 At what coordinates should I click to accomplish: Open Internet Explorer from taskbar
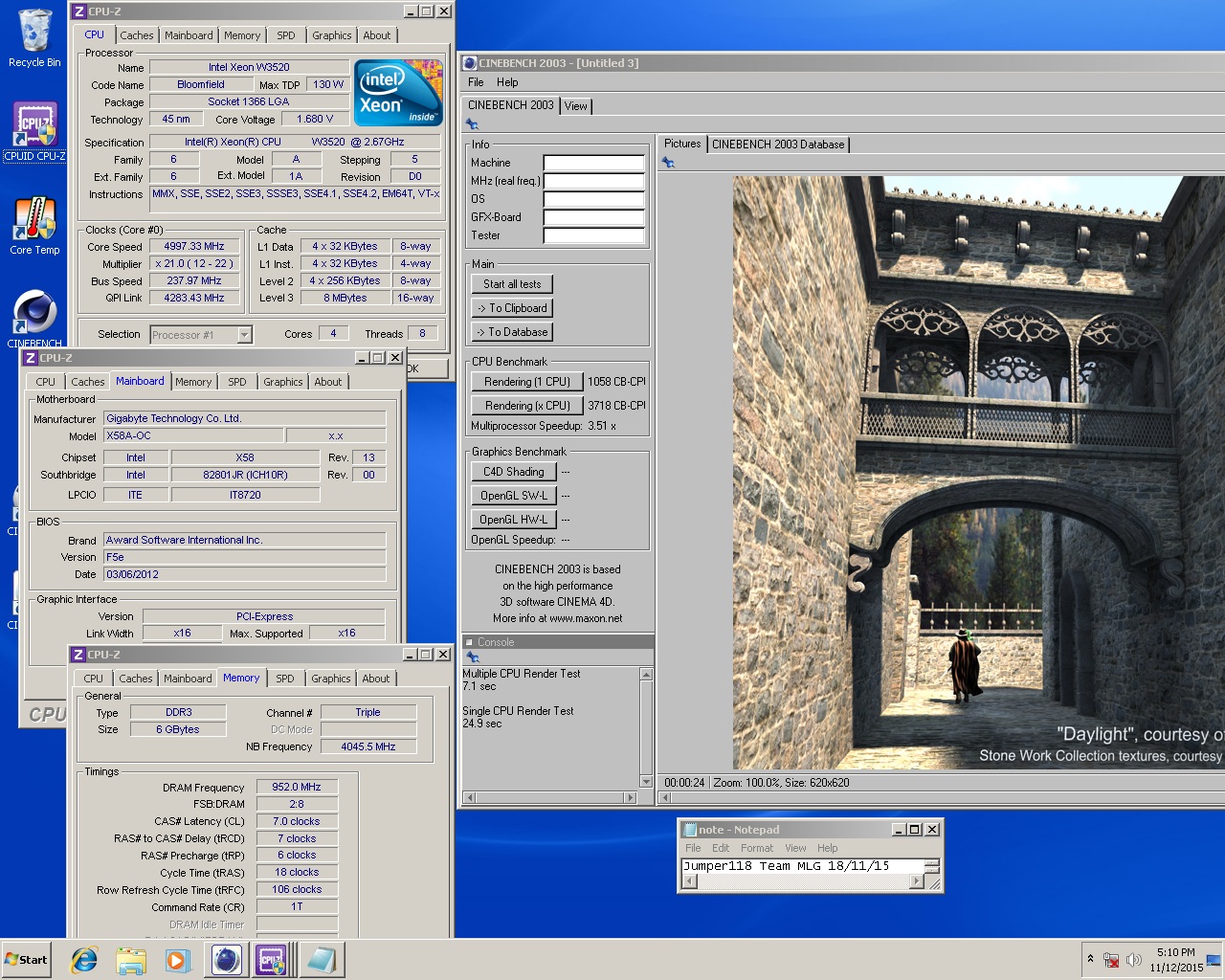pos(84,960)
